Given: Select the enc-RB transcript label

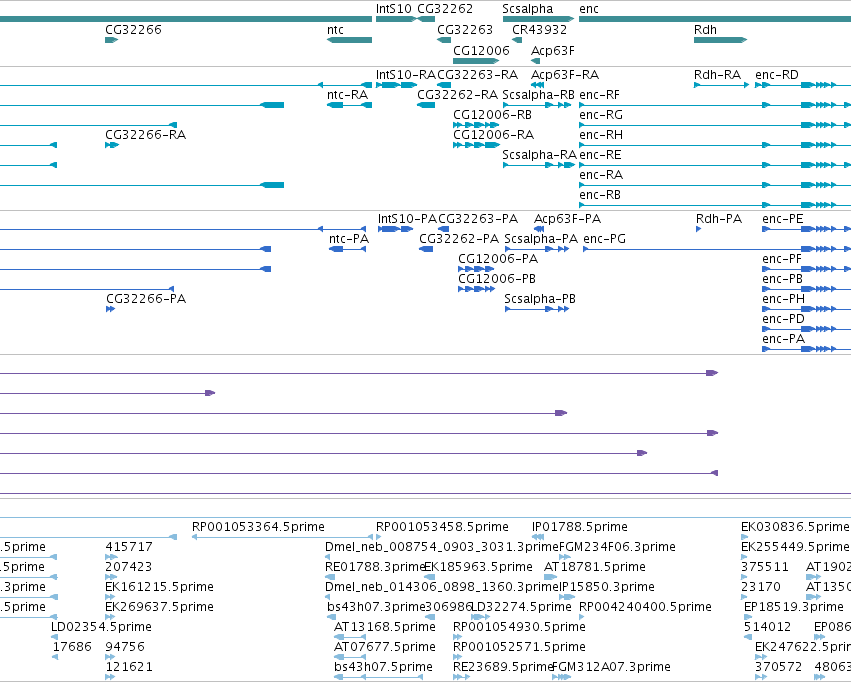Looking at the screenshot, I should point(600,195).
